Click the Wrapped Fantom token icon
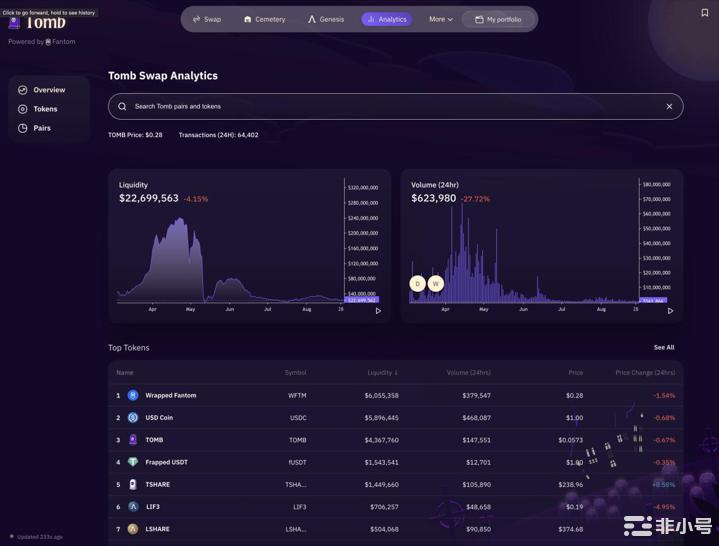Viewport: 719px width, 546px height. [x=133, y=395]
